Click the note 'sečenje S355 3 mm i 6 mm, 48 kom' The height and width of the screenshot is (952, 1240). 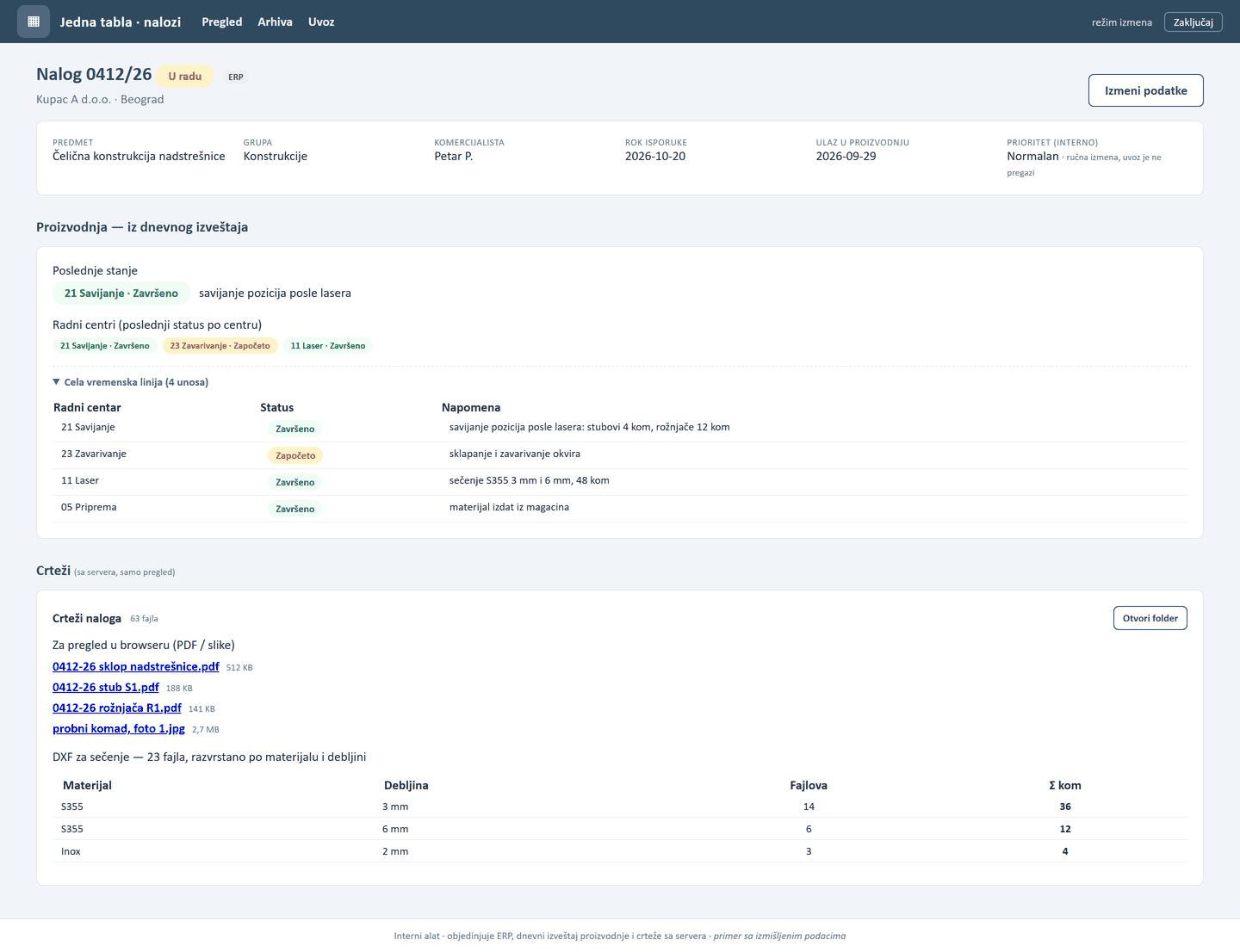coord(530,480)
